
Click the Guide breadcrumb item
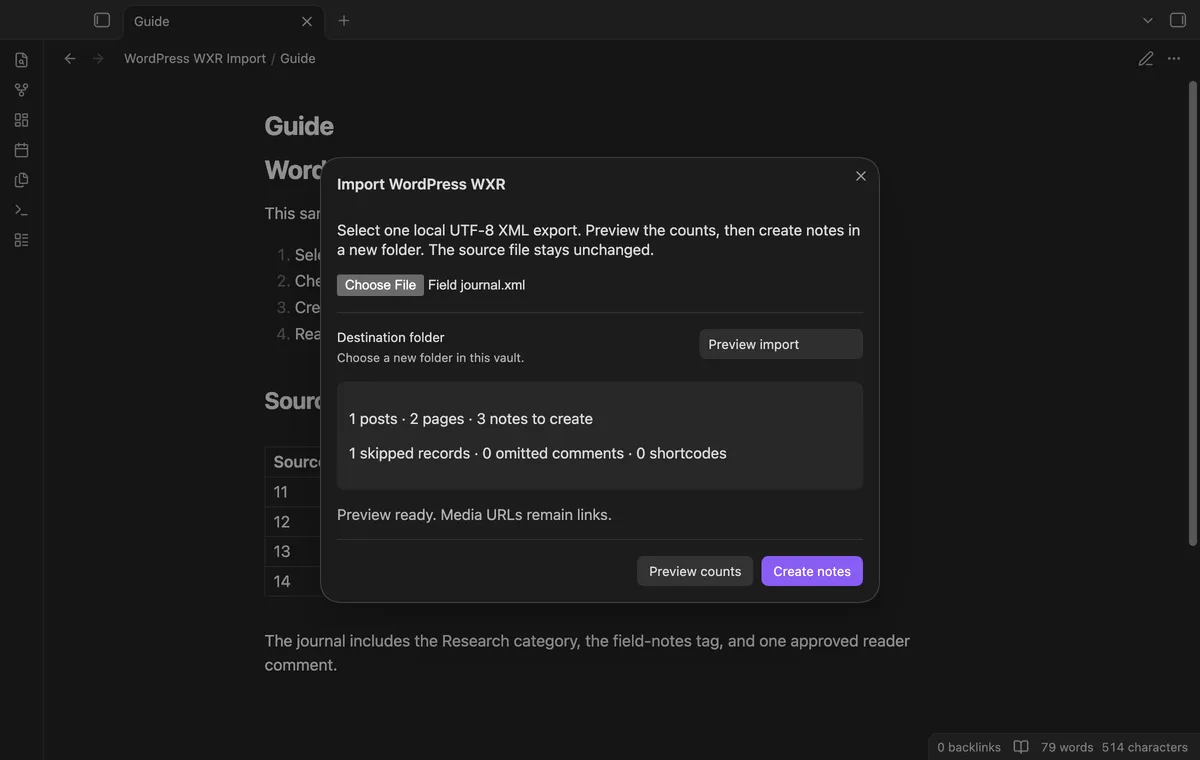point(298,58)
